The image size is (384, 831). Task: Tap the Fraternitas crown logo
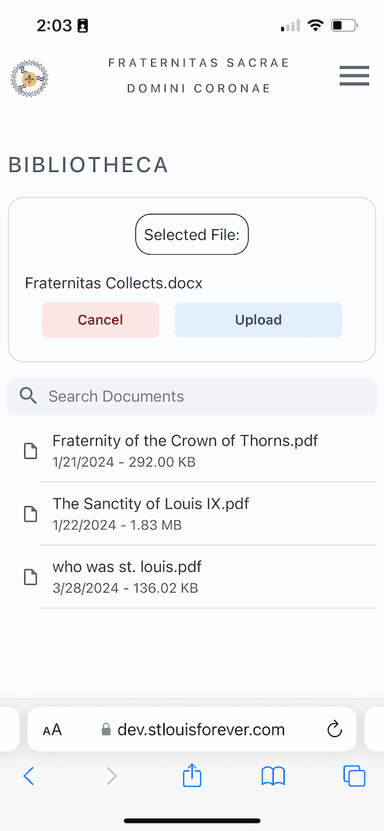[x=29, y=78]
